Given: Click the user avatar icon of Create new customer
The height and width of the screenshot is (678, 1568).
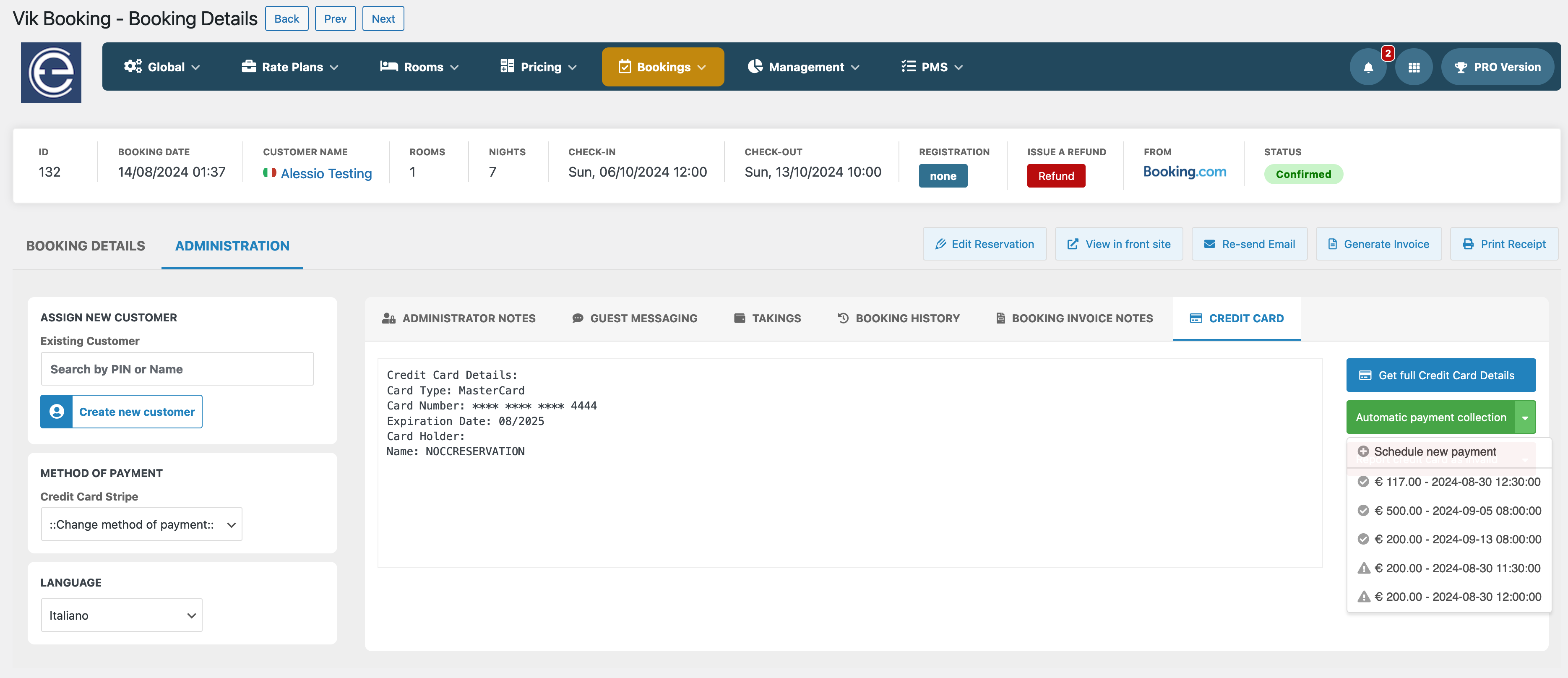Looking at the screenshot, I should (57, 412).
